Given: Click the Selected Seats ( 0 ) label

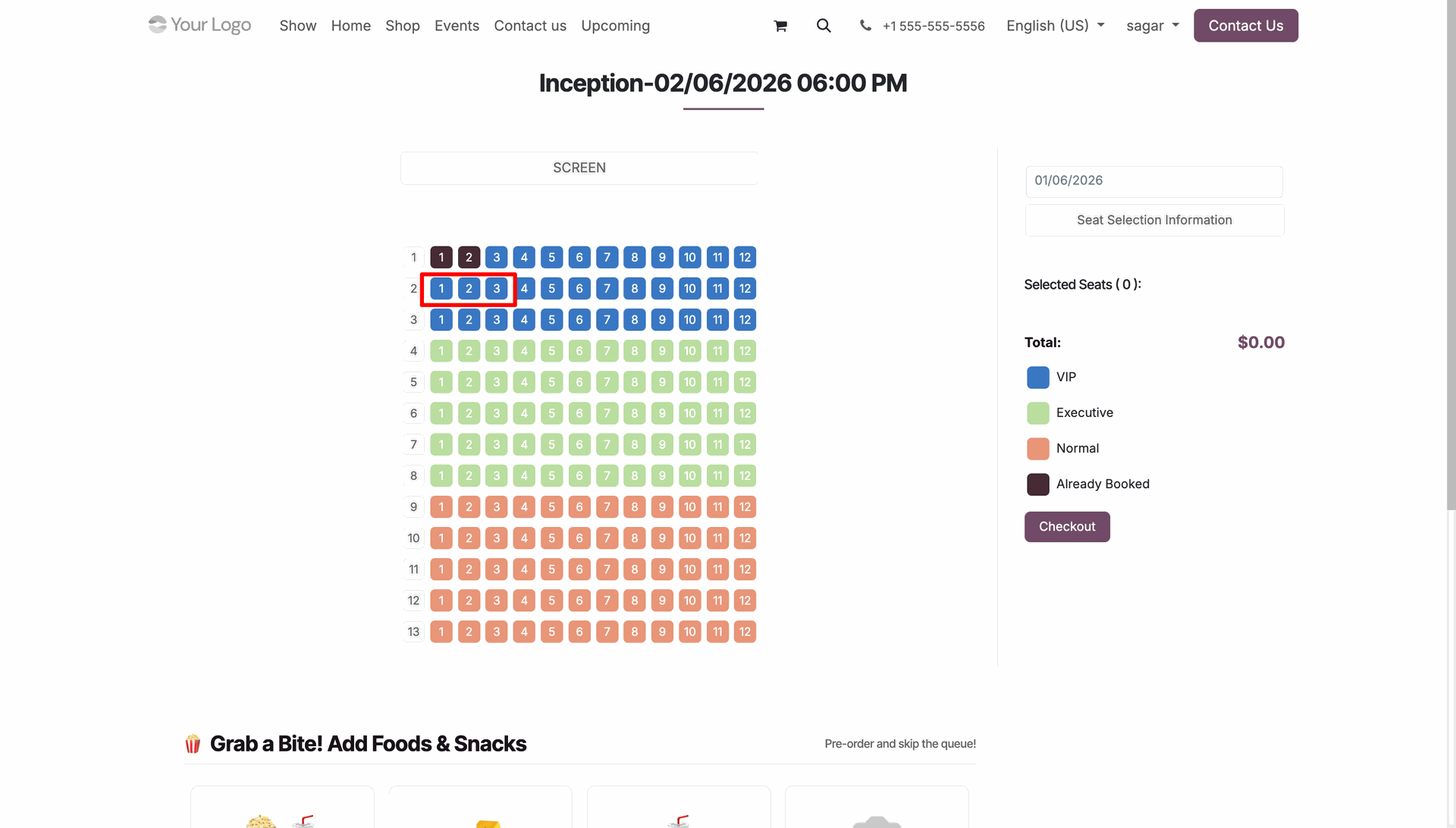Looking at the screenshot, I should tap(1082, 285).
